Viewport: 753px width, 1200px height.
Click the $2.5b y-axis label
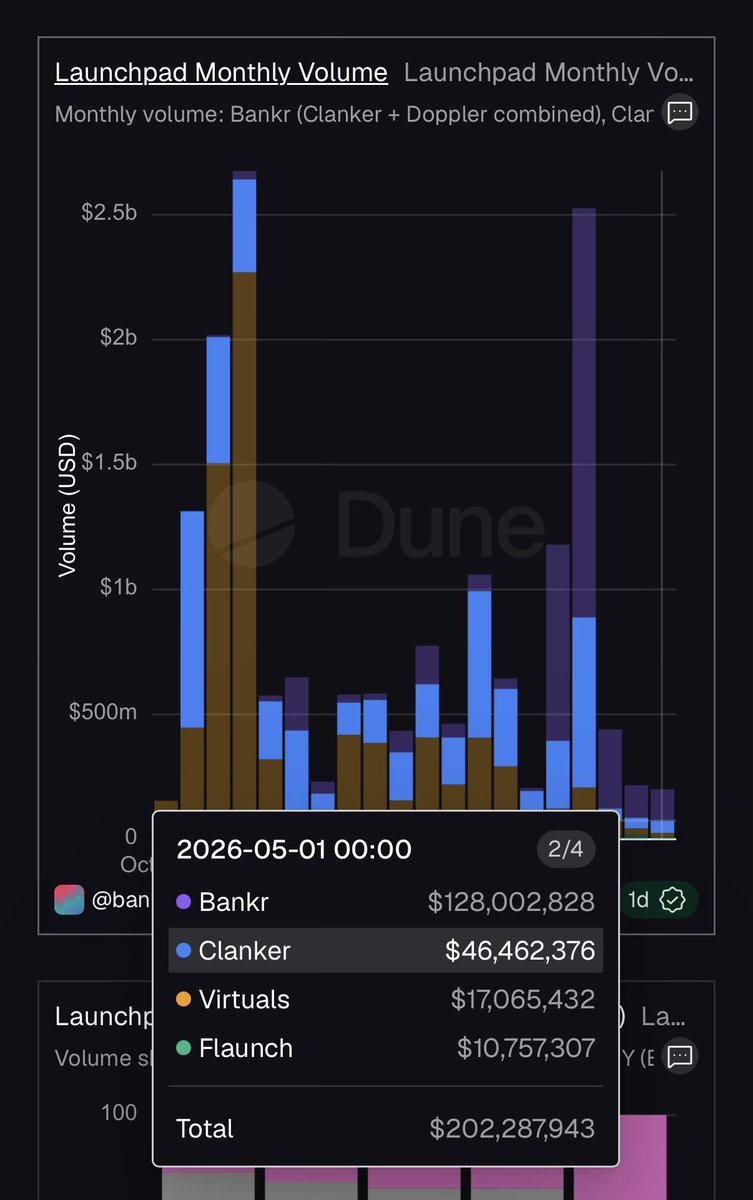[x=109, y=214]
